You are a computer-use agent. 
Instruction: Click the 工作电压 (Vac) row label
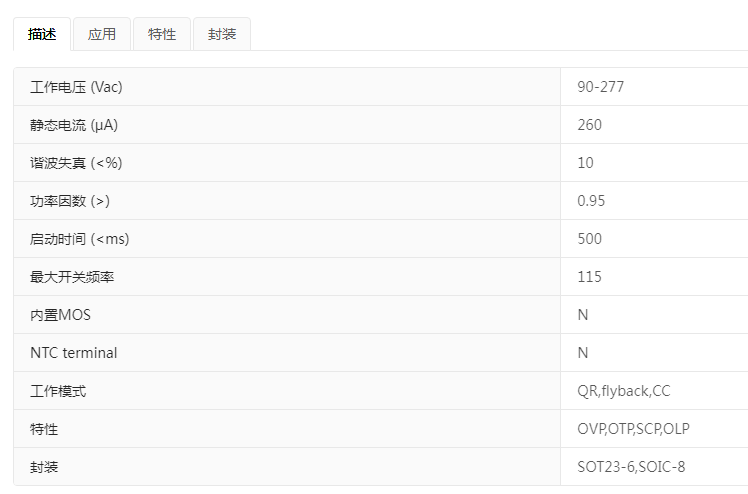pos(76,87)
